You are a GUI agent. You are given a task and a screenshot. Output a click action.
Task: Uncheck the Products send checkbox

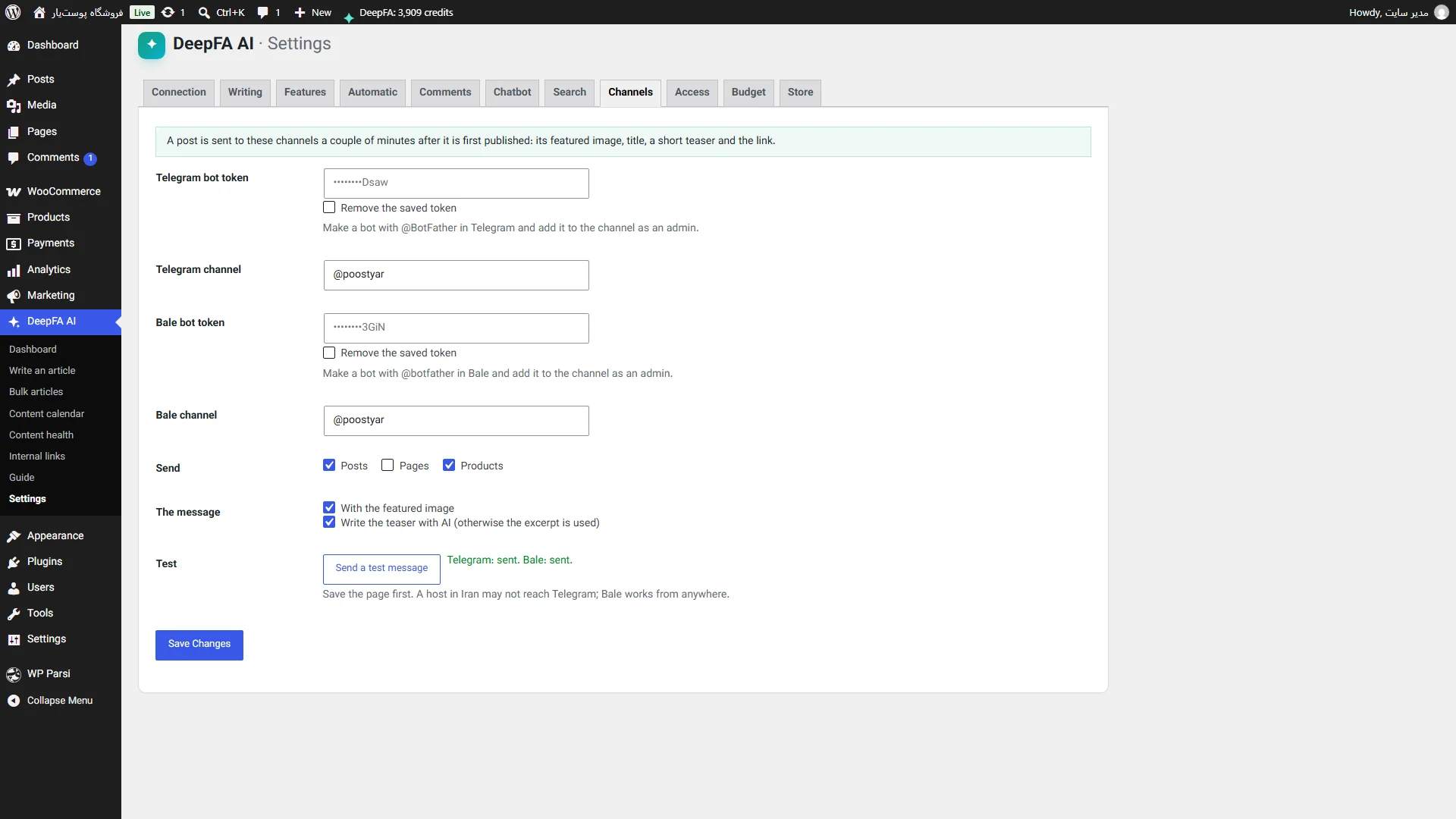click(x=449, y=465)
